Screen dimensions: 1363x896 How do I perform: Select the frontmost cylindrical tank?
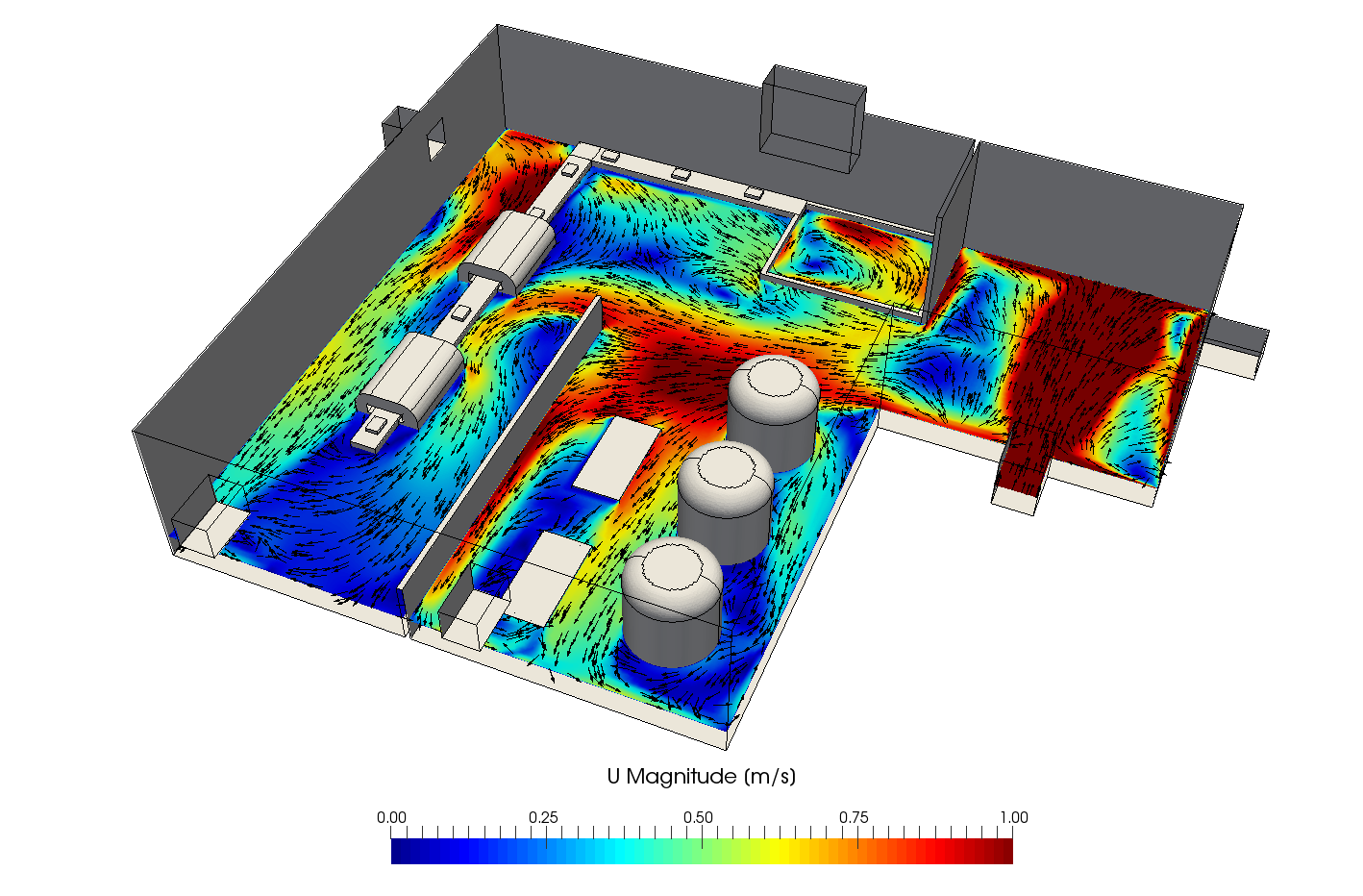672,601
